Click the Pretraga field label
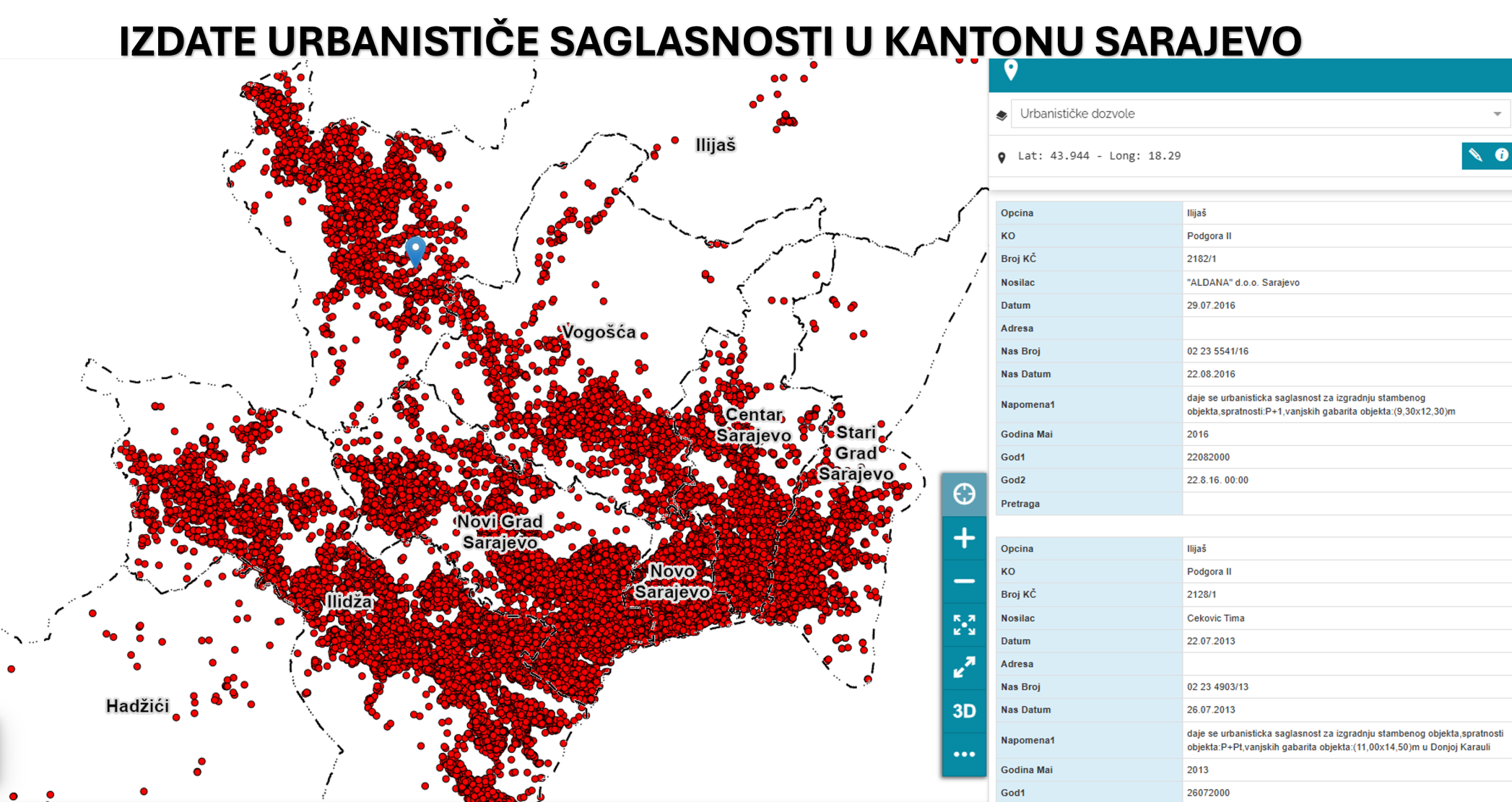The image size is (1512, 802). (1020, 504)
